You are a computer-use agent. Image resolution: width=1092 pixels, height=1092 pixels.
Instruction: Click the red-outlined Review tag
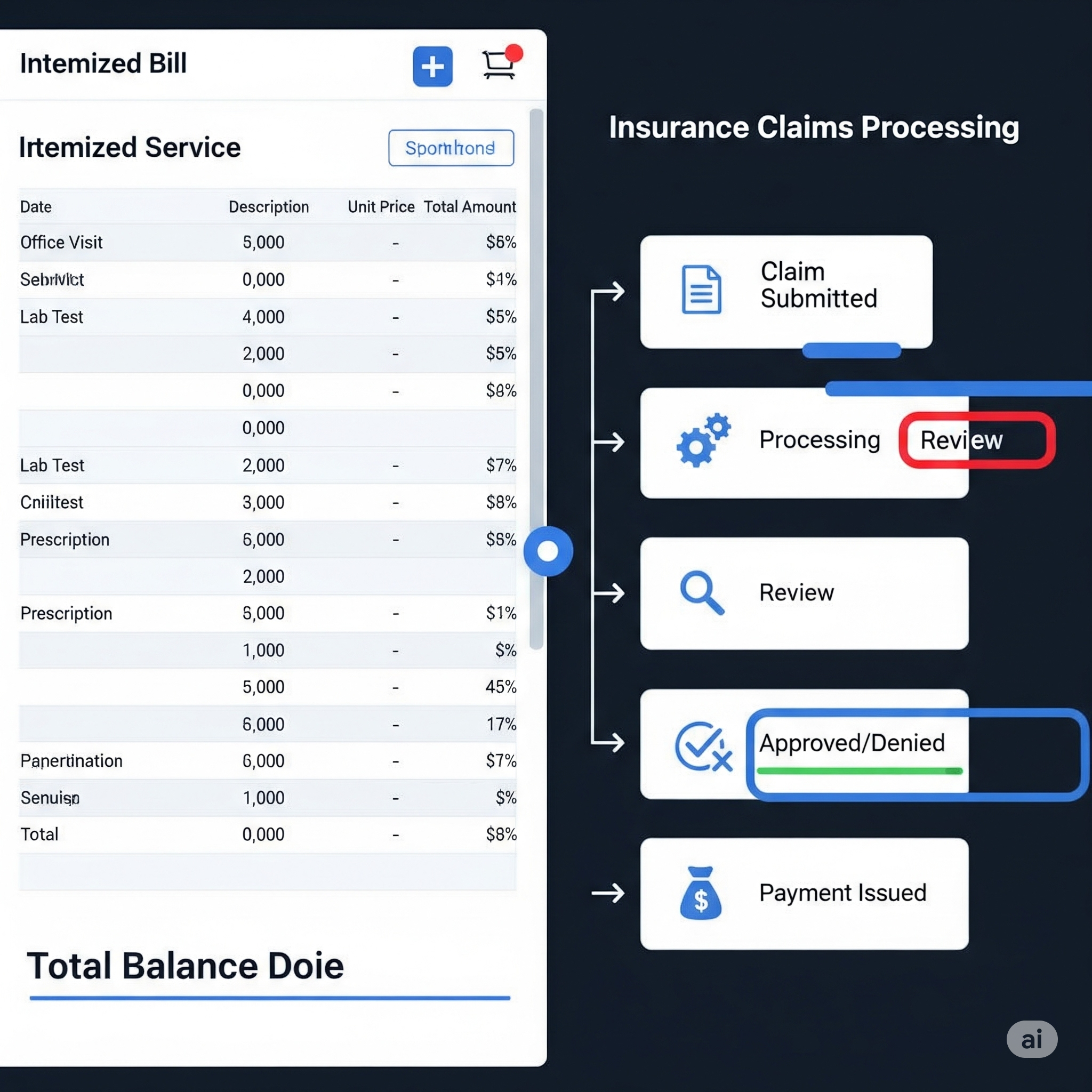tap(977, 440)
